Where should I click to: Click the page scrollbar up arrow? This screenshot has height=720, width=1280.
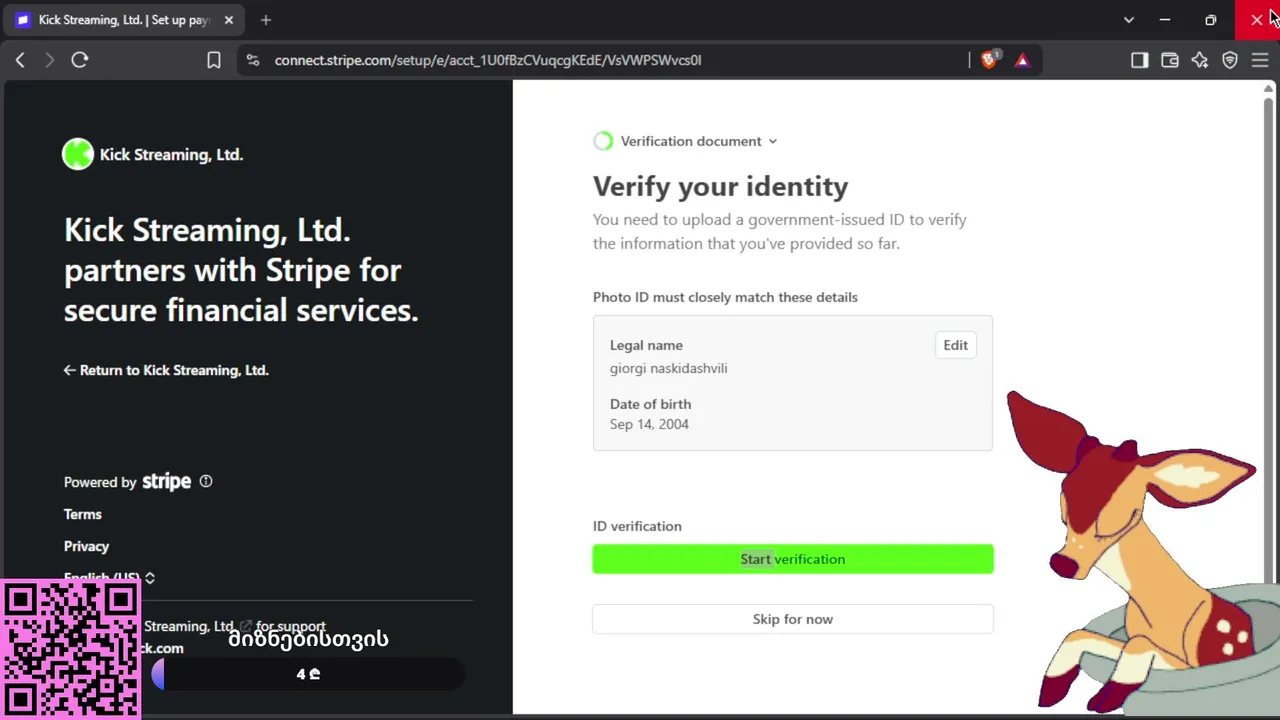tap(1268, 89)
